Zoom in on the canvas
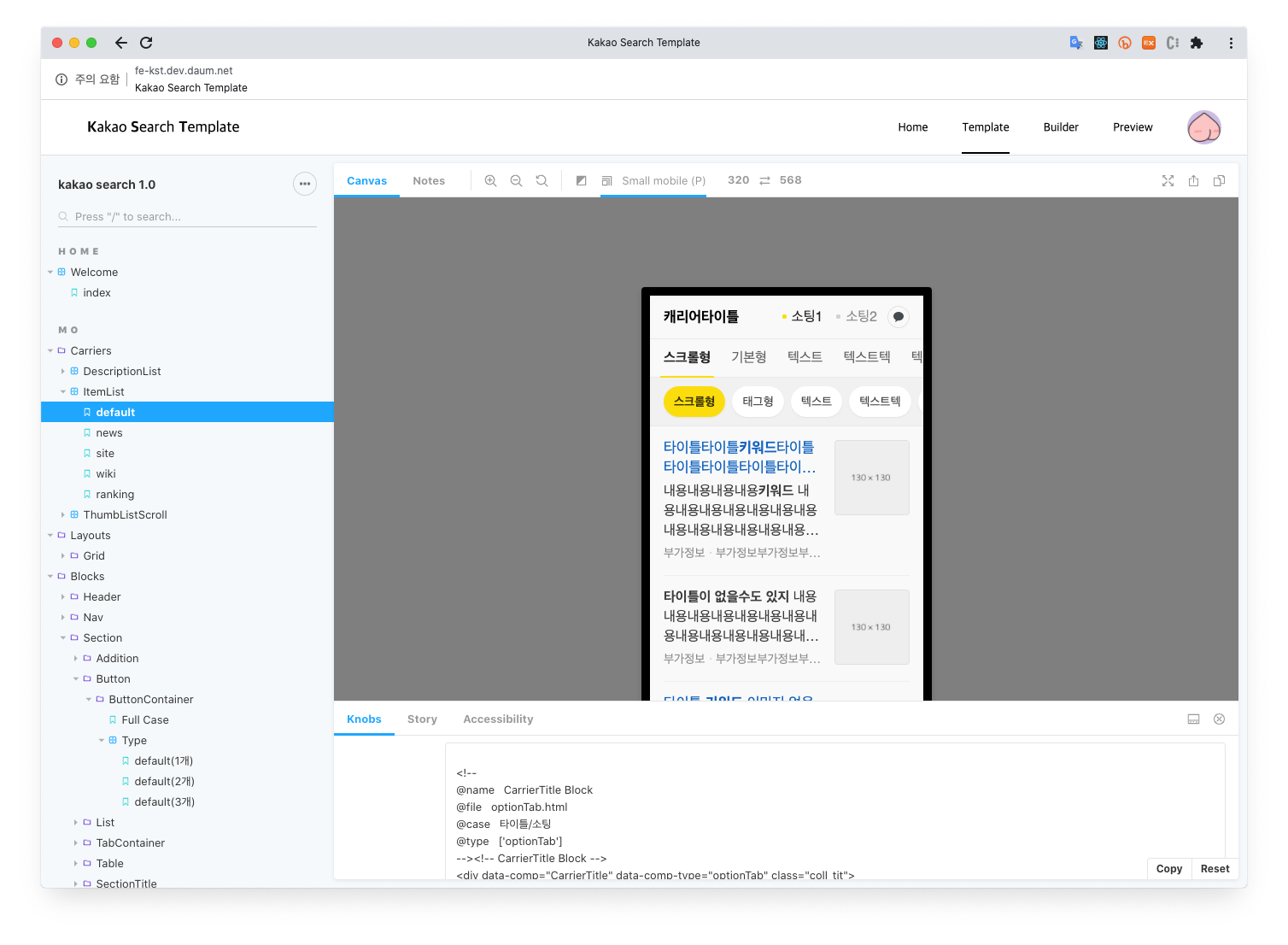1288x945 pixels. point(490,180)
